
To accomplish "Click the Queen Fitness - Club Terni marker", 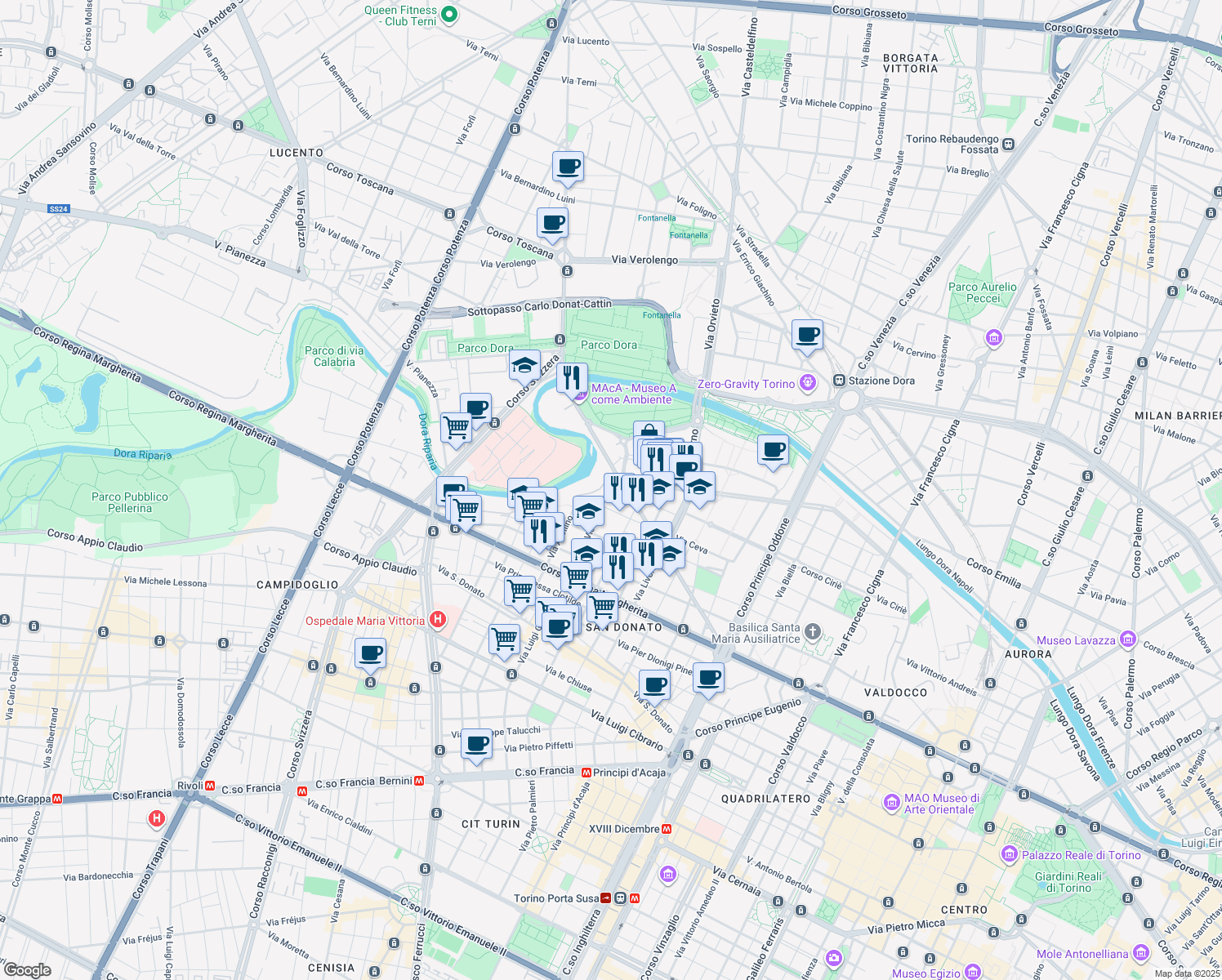I will (x=448, y=12).
